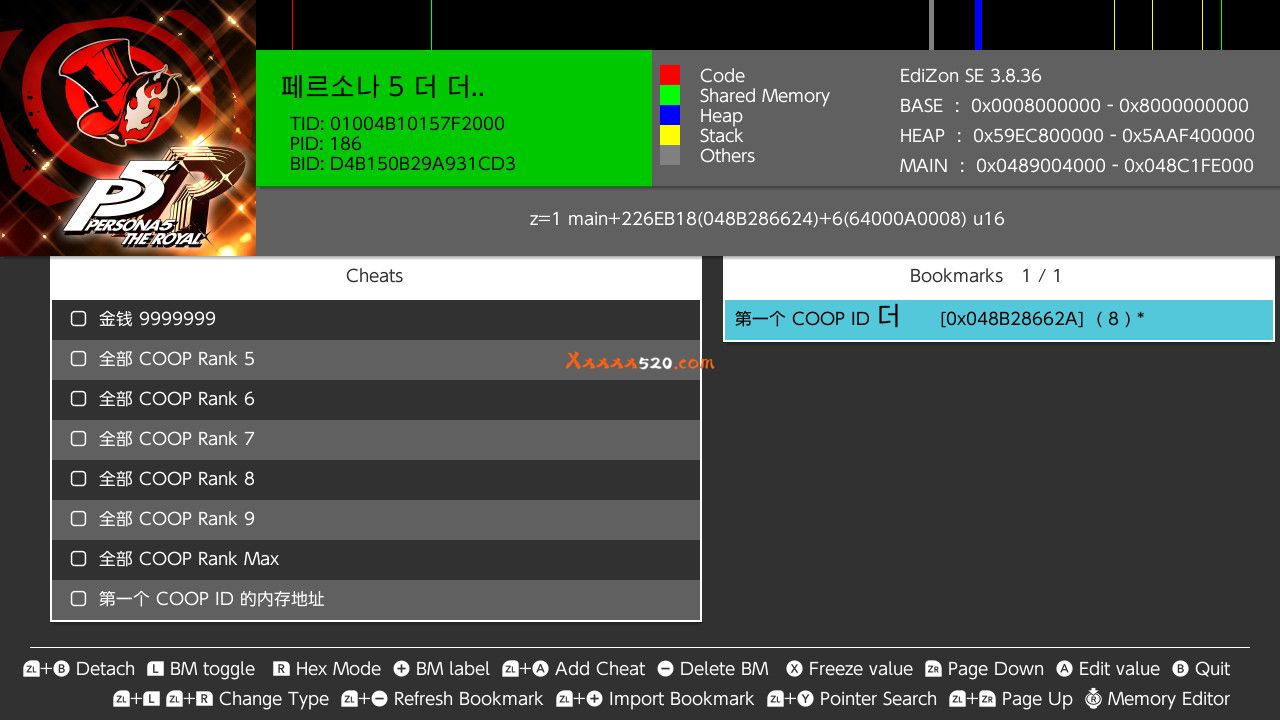Click the ZL+plus glyph for Import Bookmark
Viewport: 1280px width, 720px height.
(x=580, y=699)
